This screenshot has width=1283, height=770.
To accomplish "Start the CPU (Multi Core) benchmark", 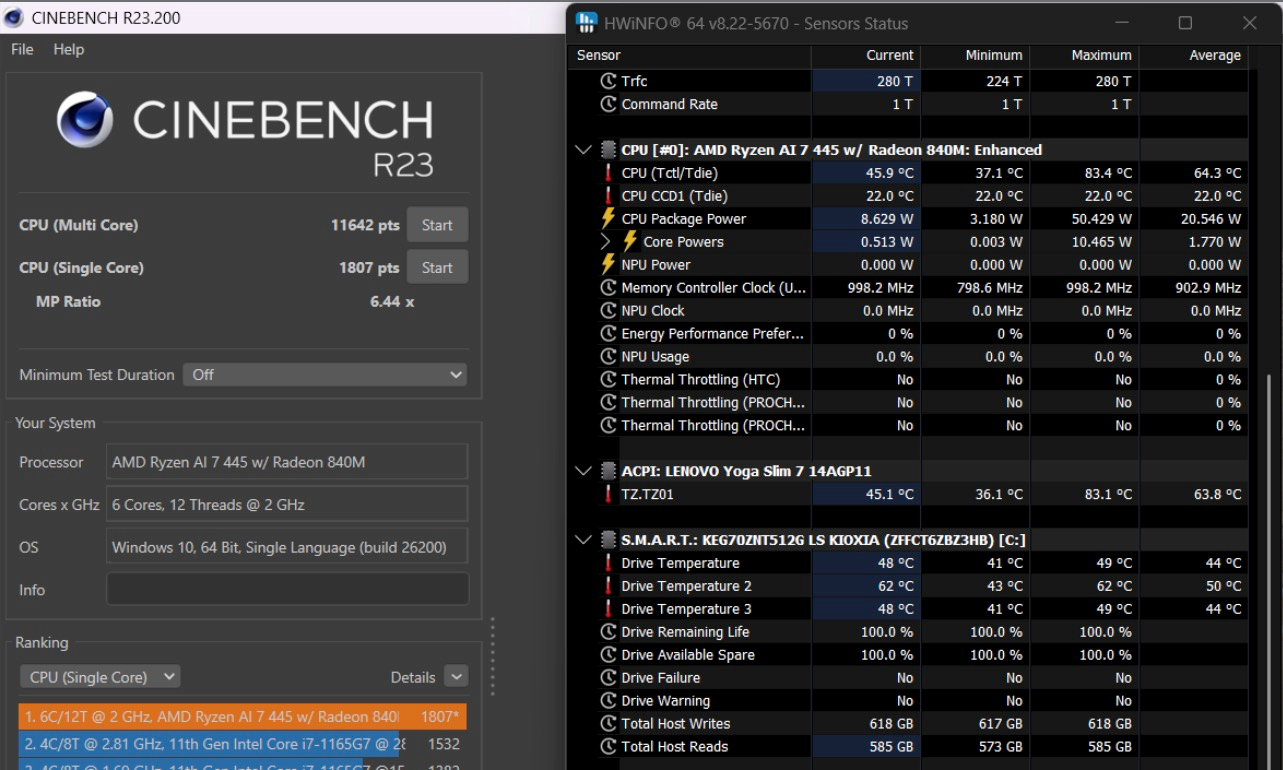I will click(437, 225).
